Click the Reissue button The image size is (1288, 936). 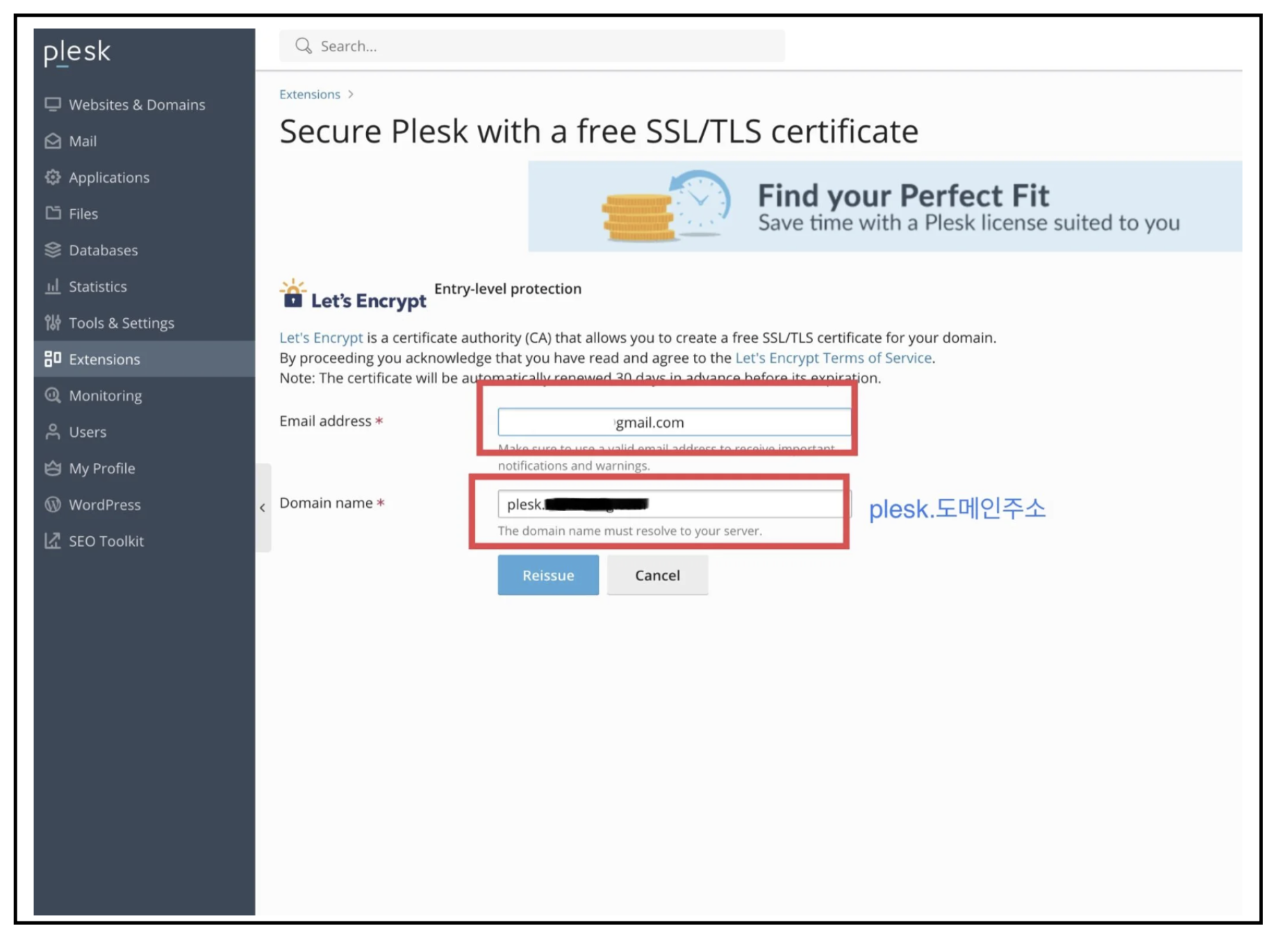548,575
